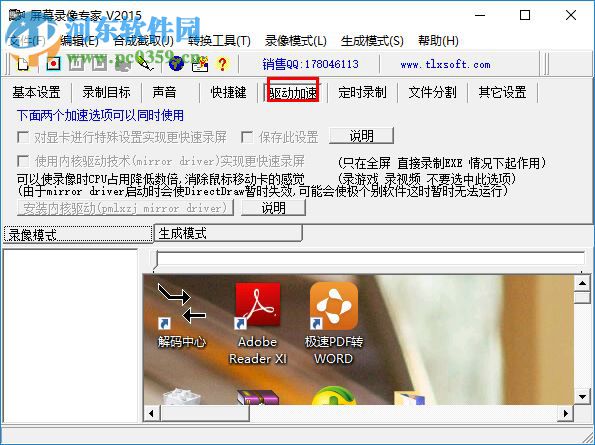Click 说明 button beside 安装内核驱动
The image size is (595, 445).
pyautogui.click(x=273, y=208)
